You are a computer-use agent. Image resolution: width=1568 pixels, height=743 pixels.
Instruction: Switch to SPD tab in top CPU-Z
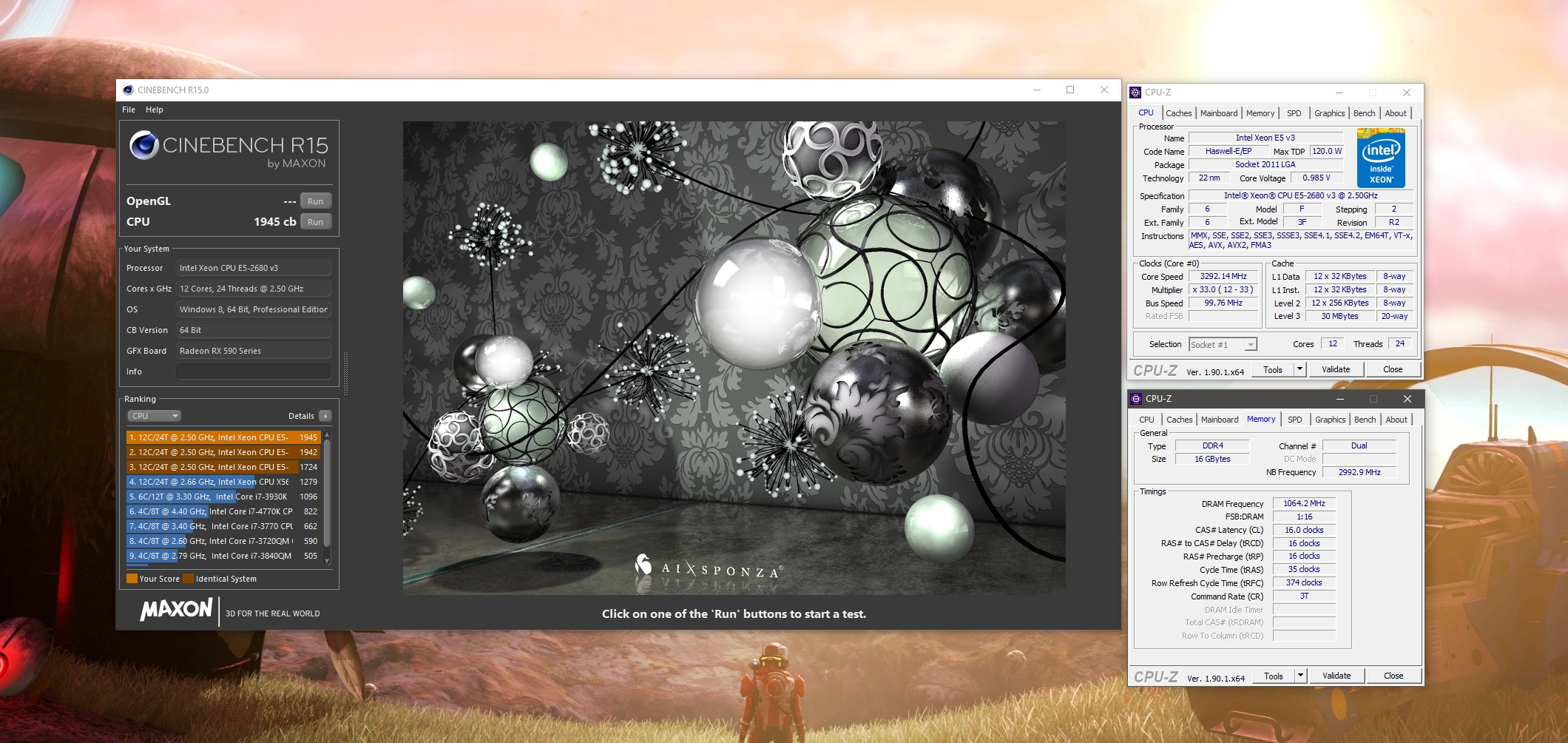tap(1294, 113)
